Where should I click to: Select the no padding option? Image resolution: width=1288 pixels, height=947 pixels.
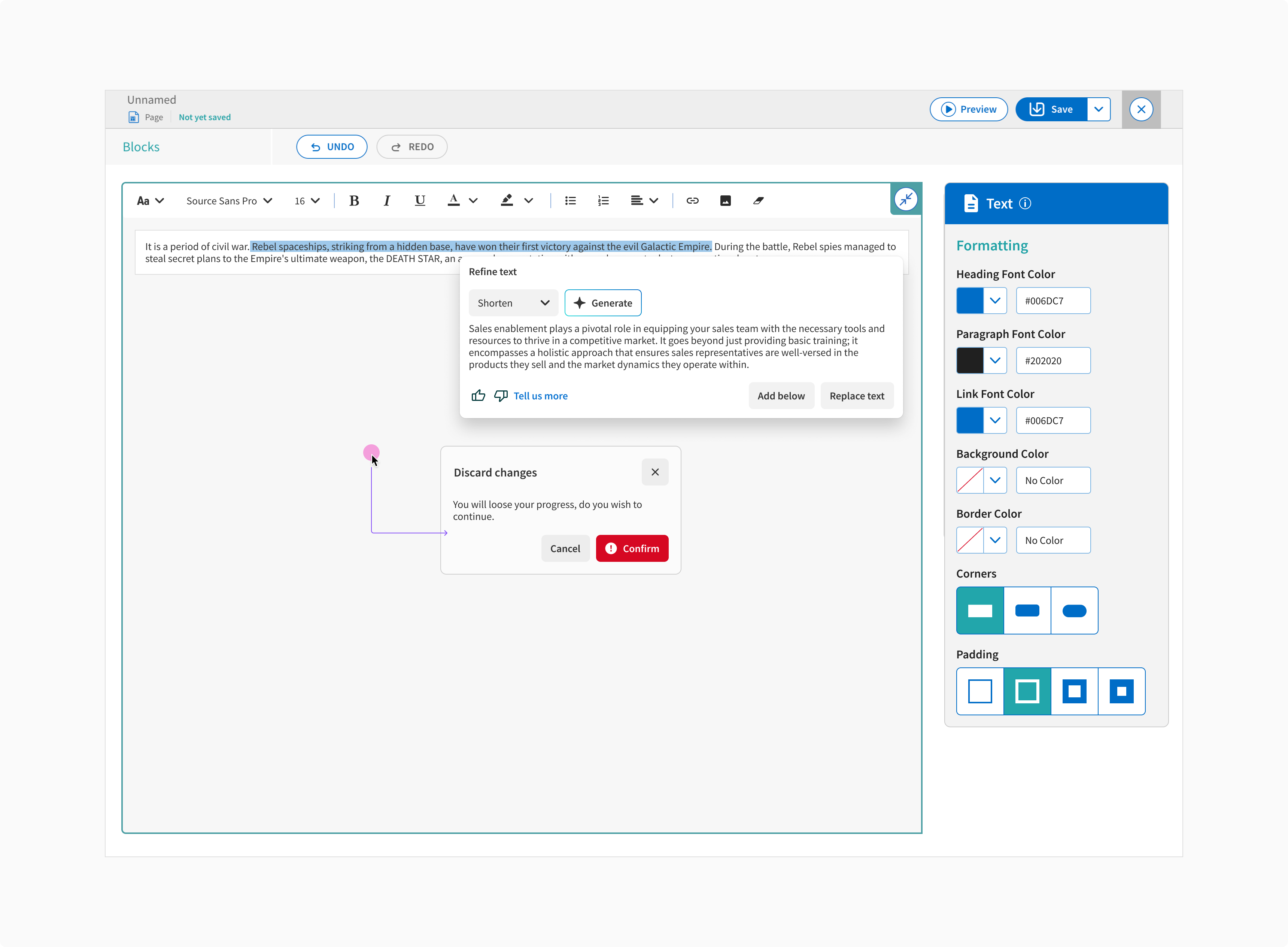tap(980, 691)
